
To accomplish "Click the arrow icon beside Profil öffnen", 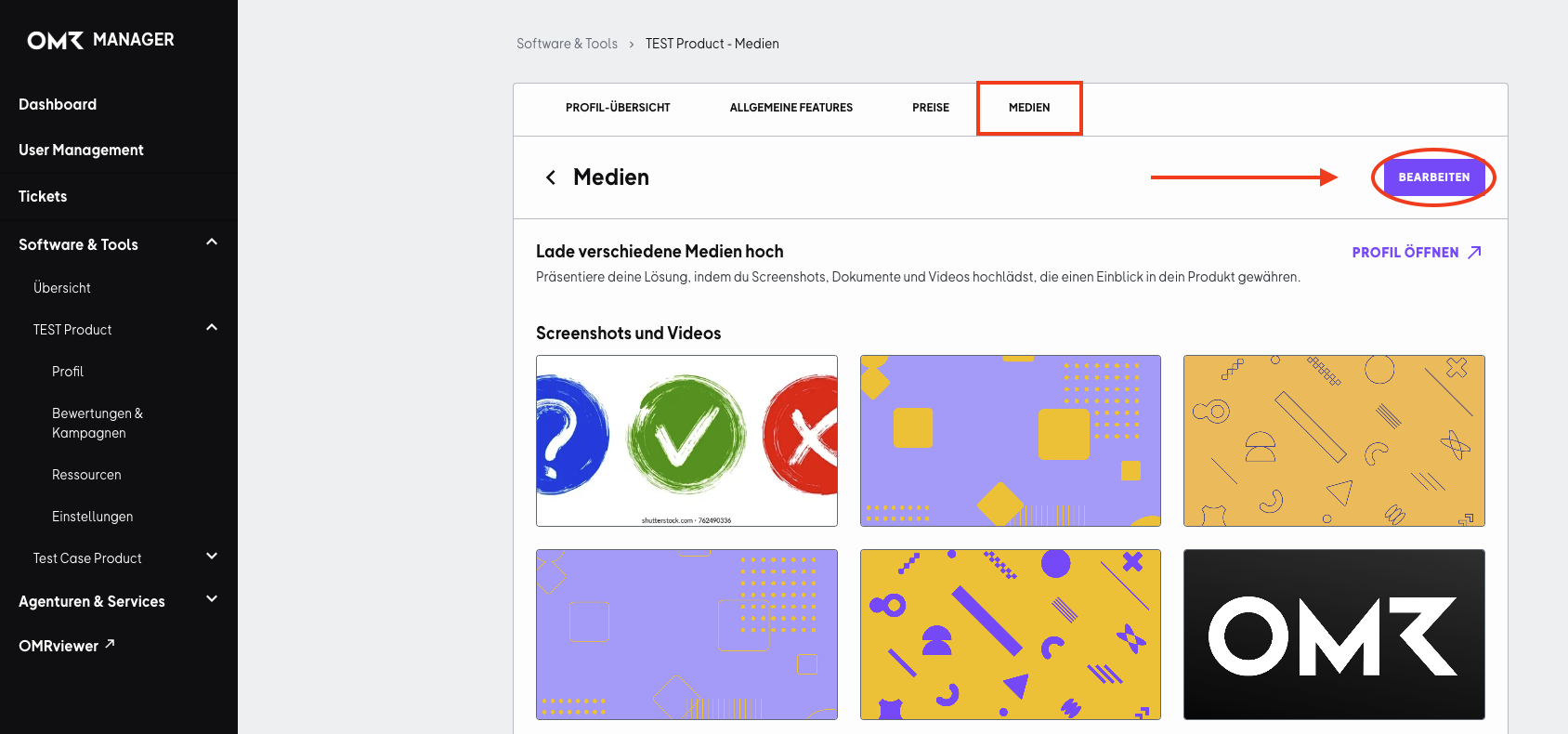I will click(1474, 253).
